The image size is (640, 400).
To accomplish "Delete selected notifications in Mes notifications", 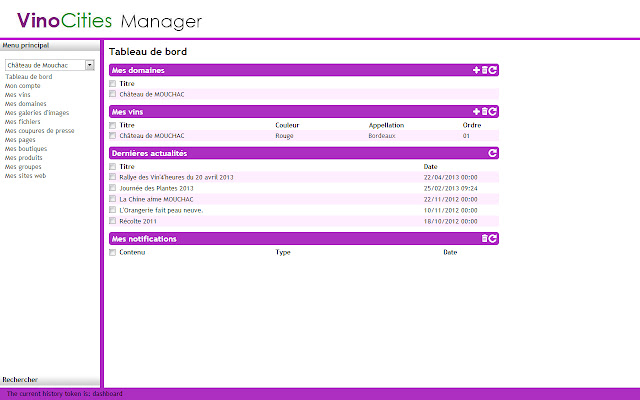I will tap(484, 238).
